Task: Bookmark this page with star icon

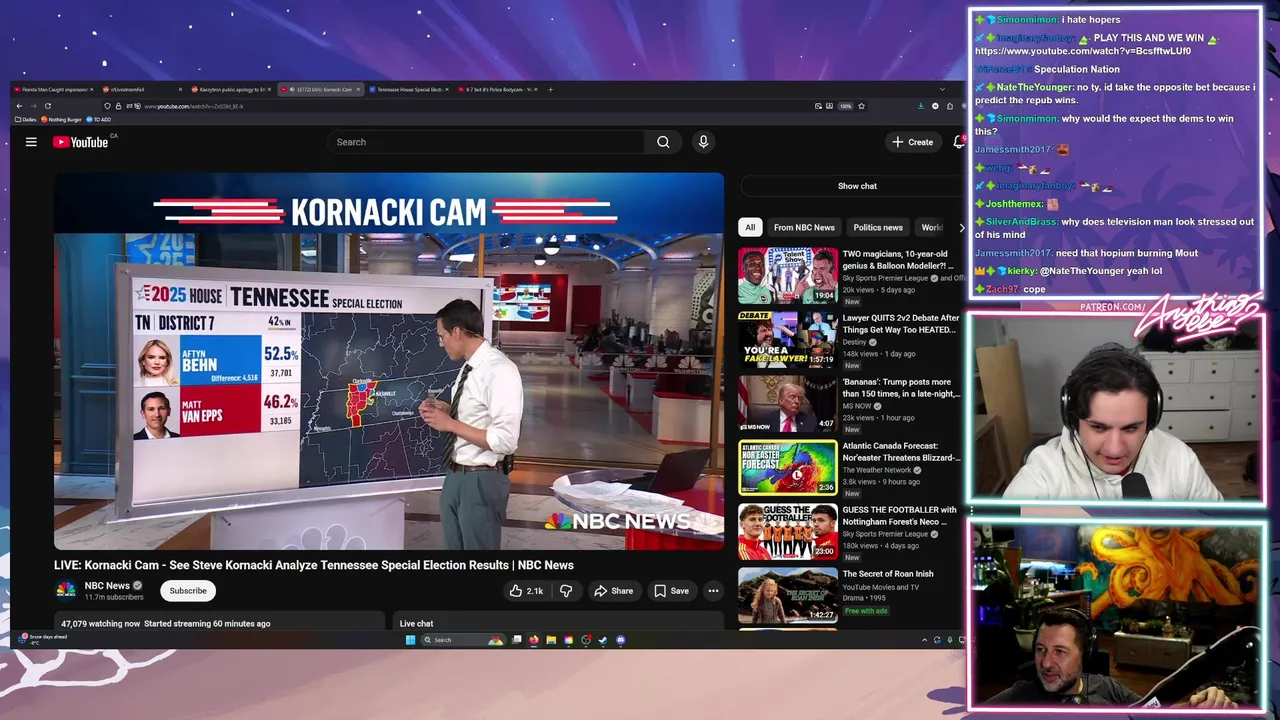Action: point(861,106)
